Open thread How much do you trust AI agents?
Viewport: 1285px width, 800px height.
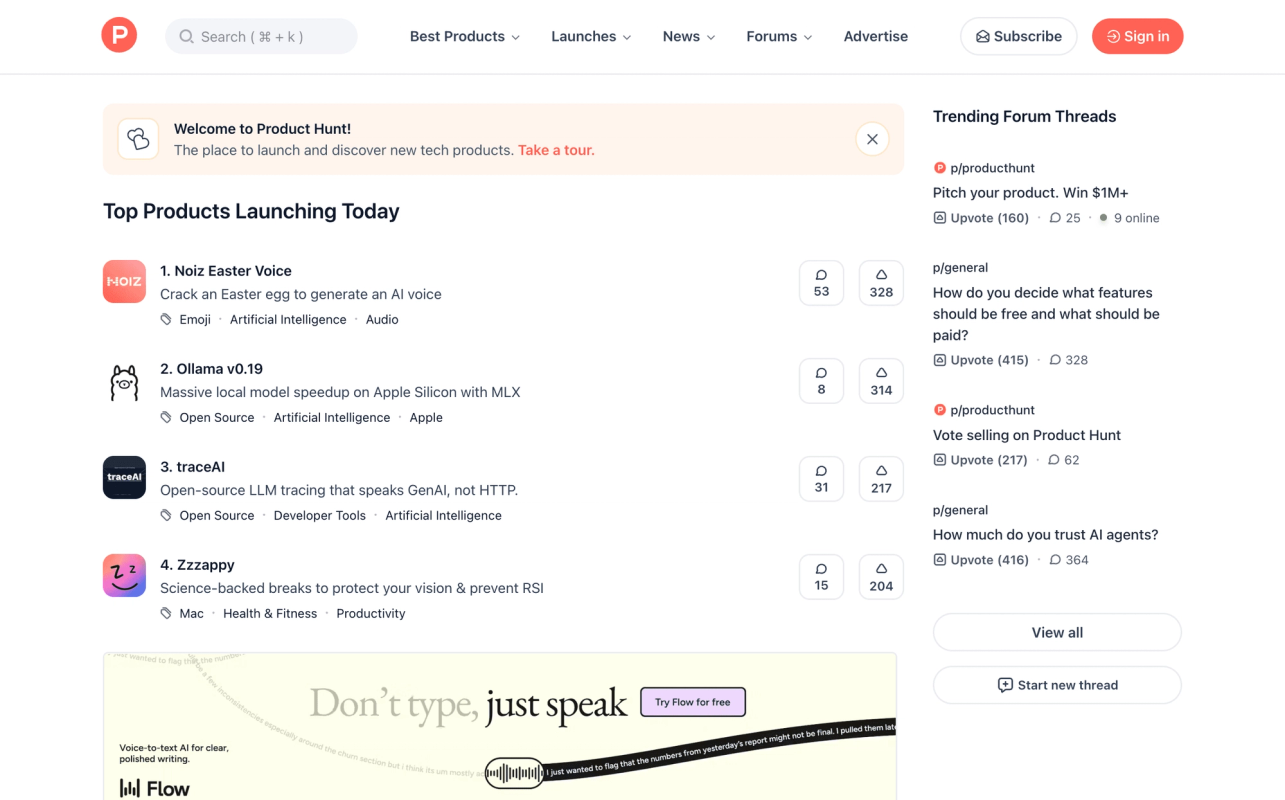[1046, 535]
